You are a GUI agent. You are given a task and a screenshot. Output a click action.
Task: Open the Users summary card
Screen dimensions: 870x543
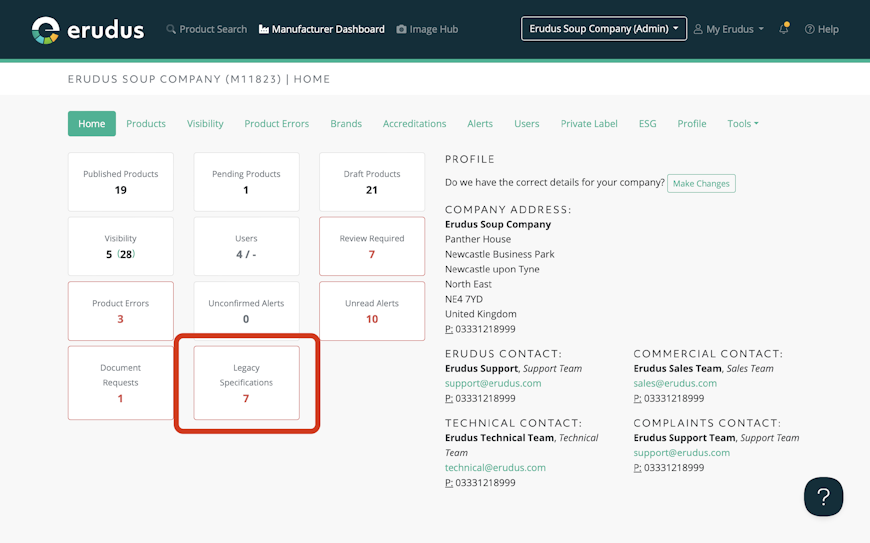[246, 246]
